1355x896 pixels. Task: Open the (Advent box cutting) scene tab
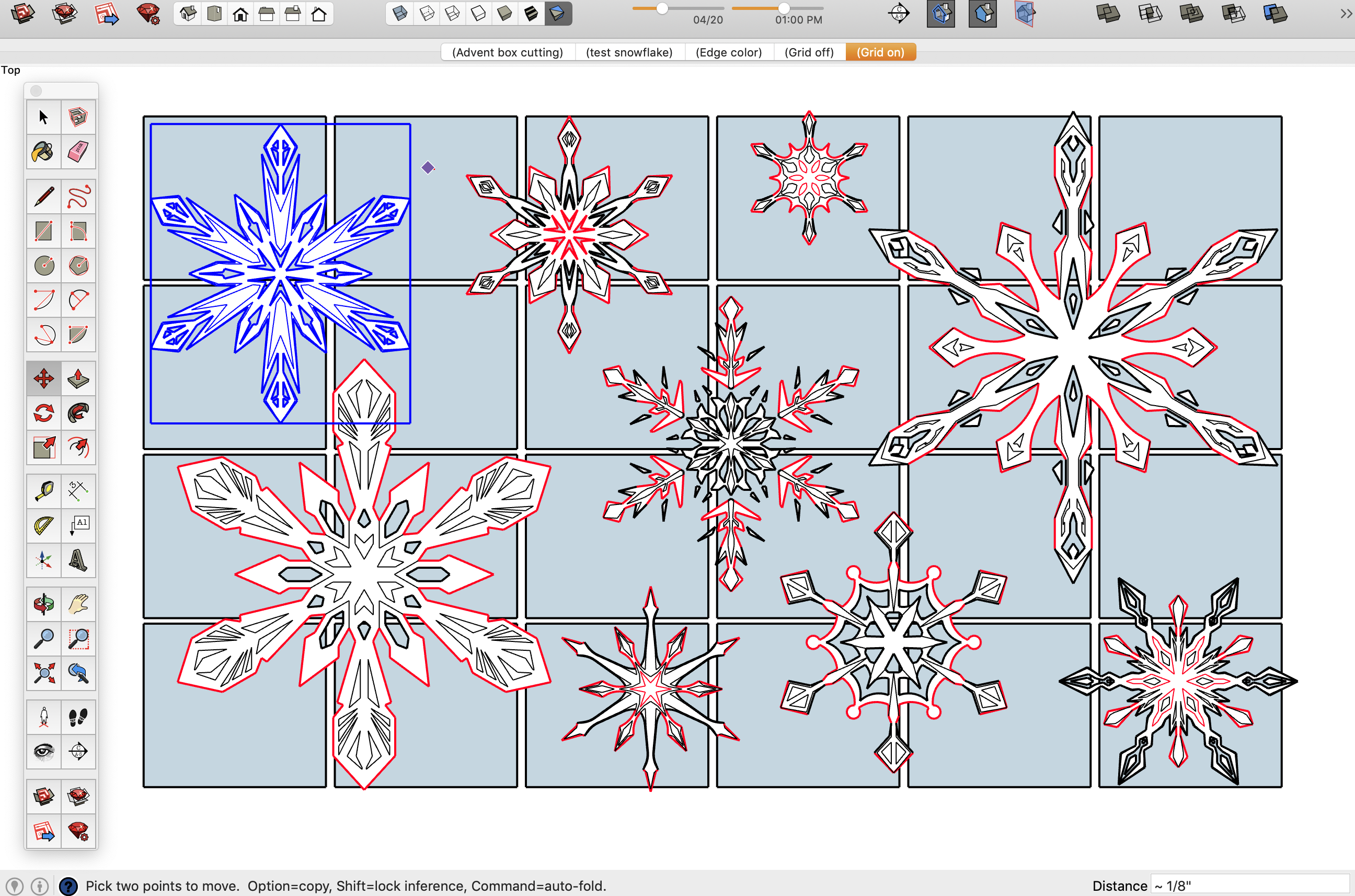coord(507,52)
